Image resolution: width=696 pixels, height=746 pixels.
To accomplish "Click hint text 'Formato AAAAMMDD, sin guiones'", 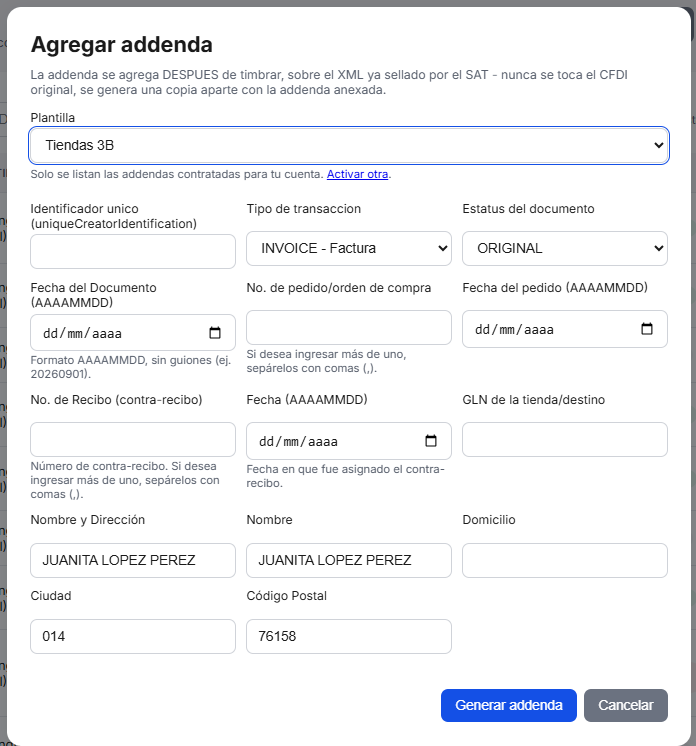I will pyautogui.click(x=131, y=367).
